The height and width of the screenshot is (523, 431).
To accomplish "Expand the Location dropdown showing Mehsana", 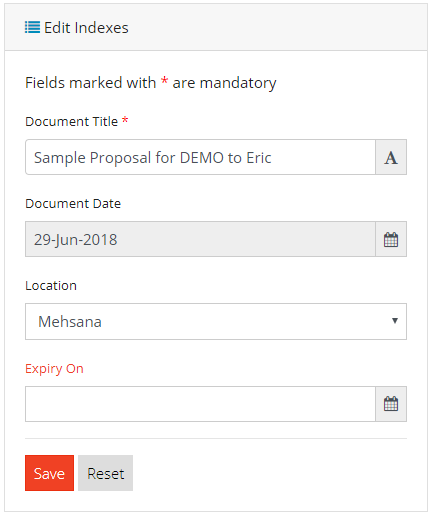I will [x=216, y=322].
